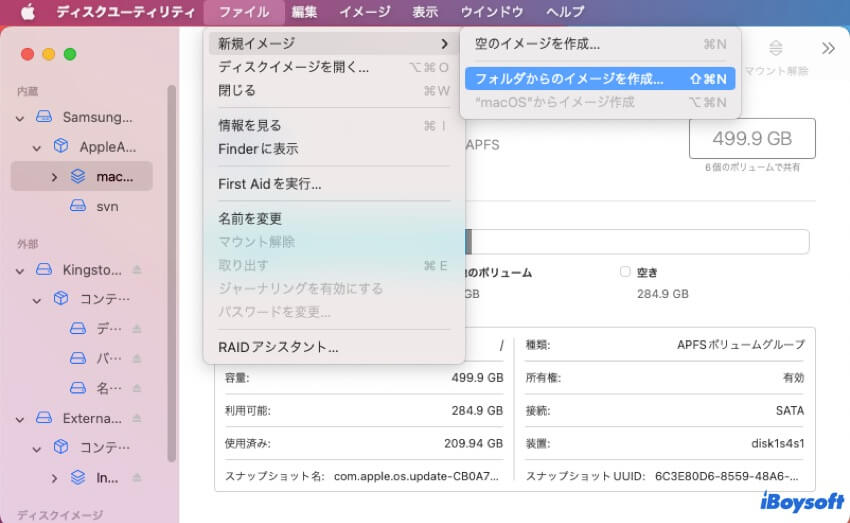Screen dimensions: 850x523
Task: Collapse the container under Kingston
Action: 37,300
